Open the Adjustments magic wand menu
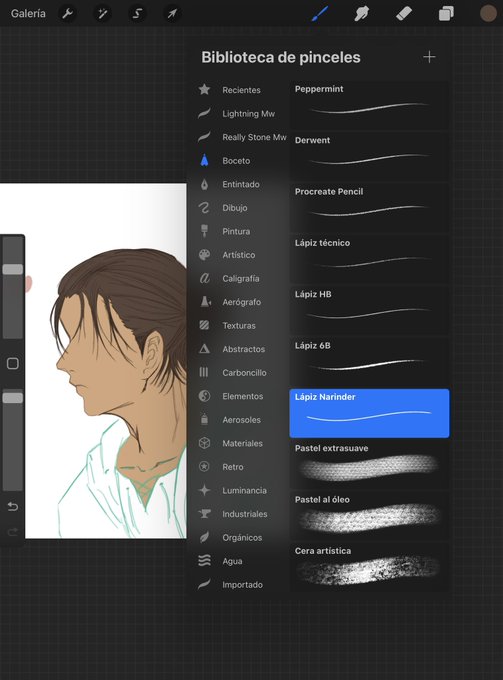 102,14
